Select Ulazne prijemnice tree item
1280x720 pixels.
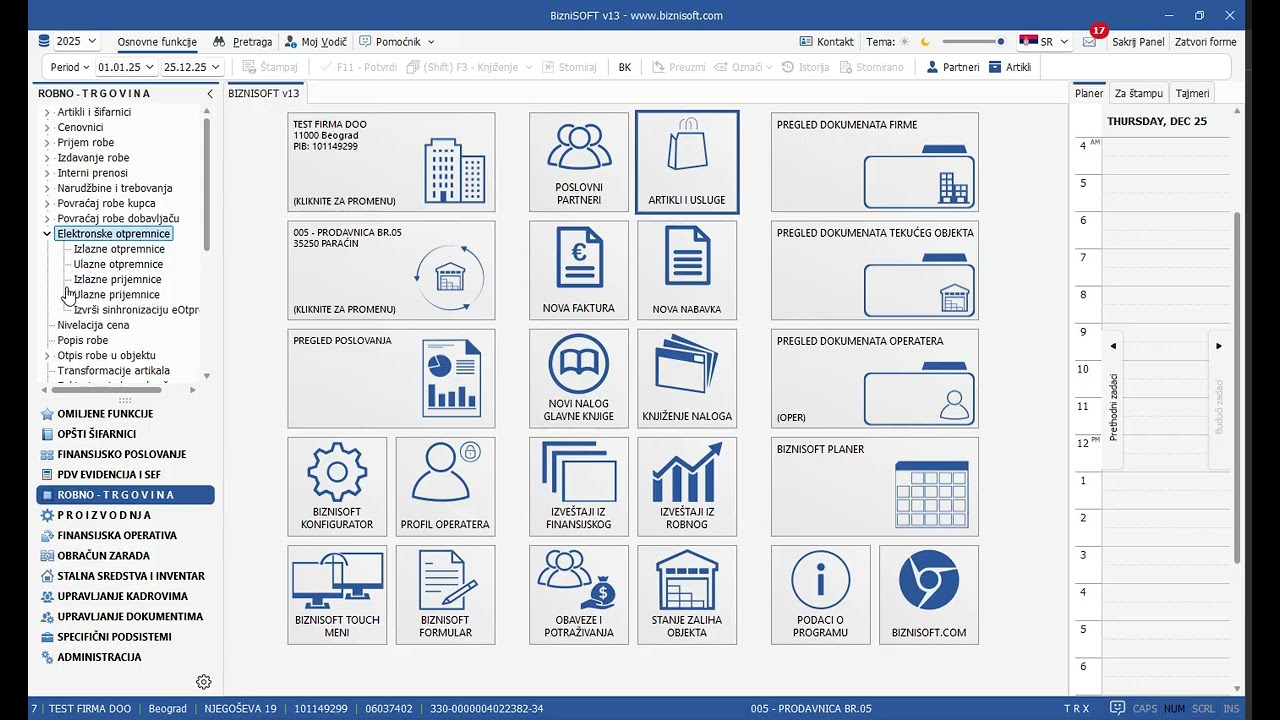(x=116, y=295)
